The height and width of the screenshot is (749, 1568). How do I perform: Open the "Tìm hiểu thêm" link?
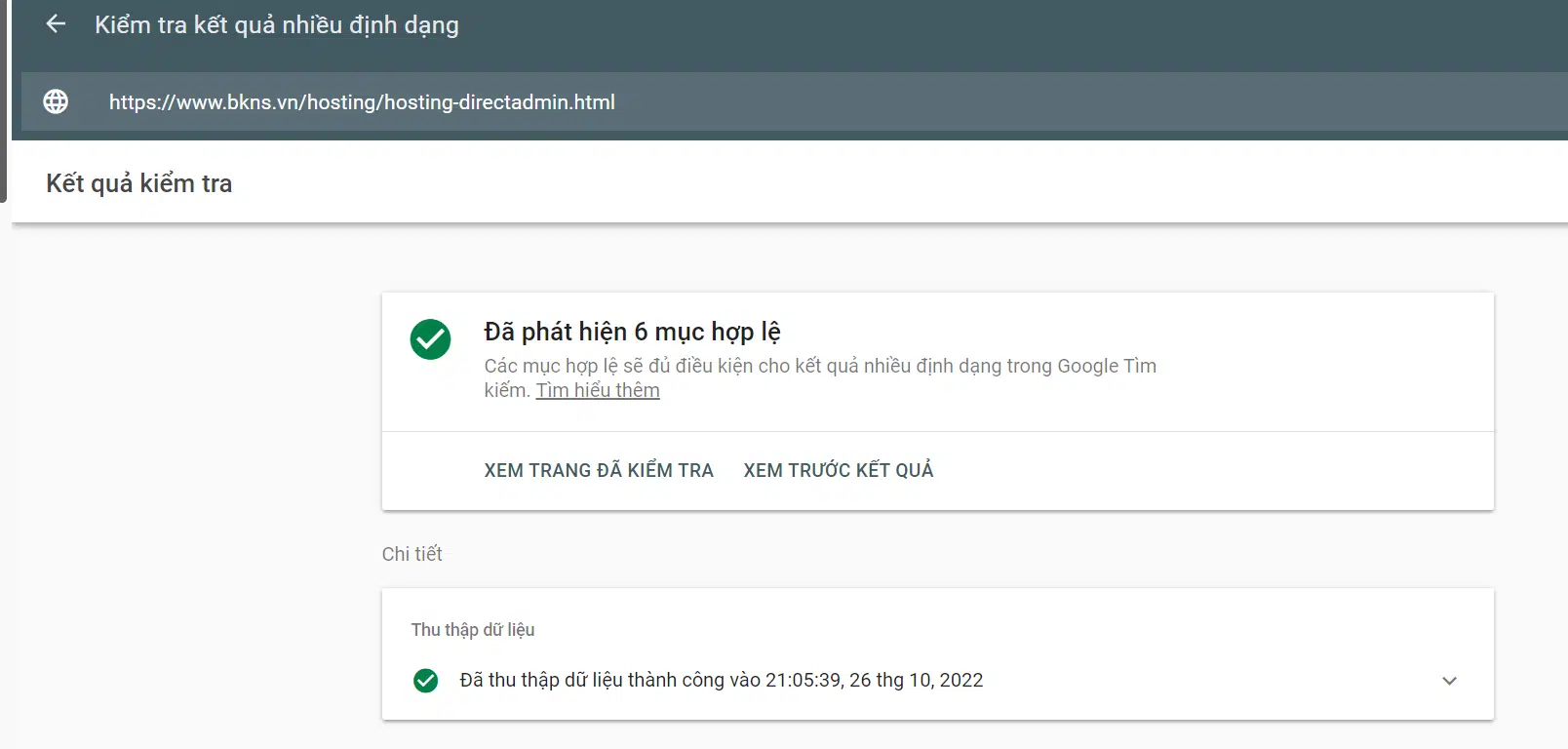(598, 391)
